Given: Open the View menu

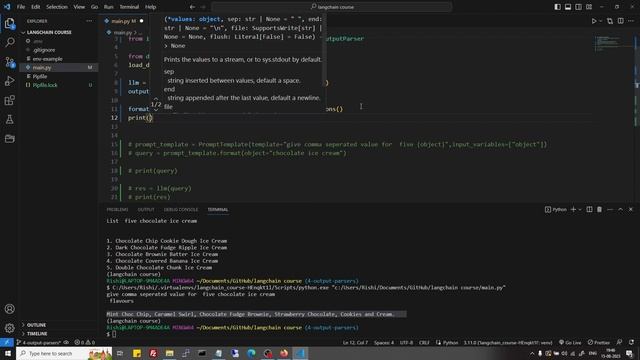Looking at the screenshot, I should coord(79,7).
